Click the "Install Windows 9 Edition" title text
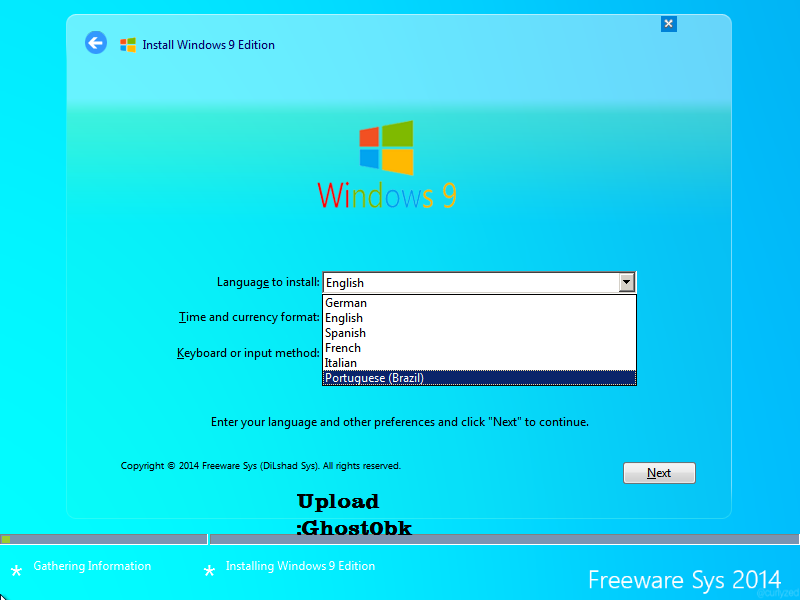The height and width of the screenshot is (600, 800). pyautogui.click(x=208, y=45)
